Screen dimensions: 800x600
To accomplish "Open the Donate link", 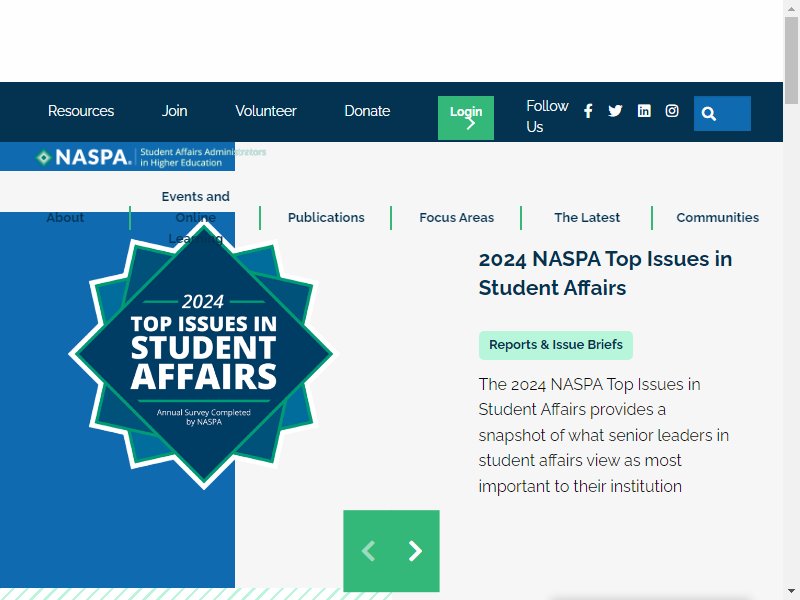I will click(367, 111).
